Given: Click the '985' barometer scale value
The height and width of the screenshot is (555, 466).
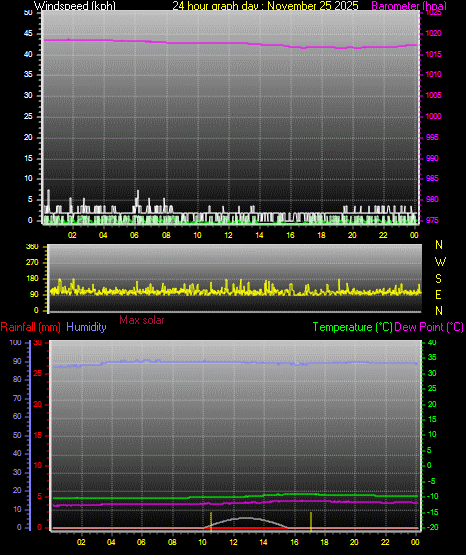Looking at the screenshot, I should pyautogui.click(x=432, y=178).
